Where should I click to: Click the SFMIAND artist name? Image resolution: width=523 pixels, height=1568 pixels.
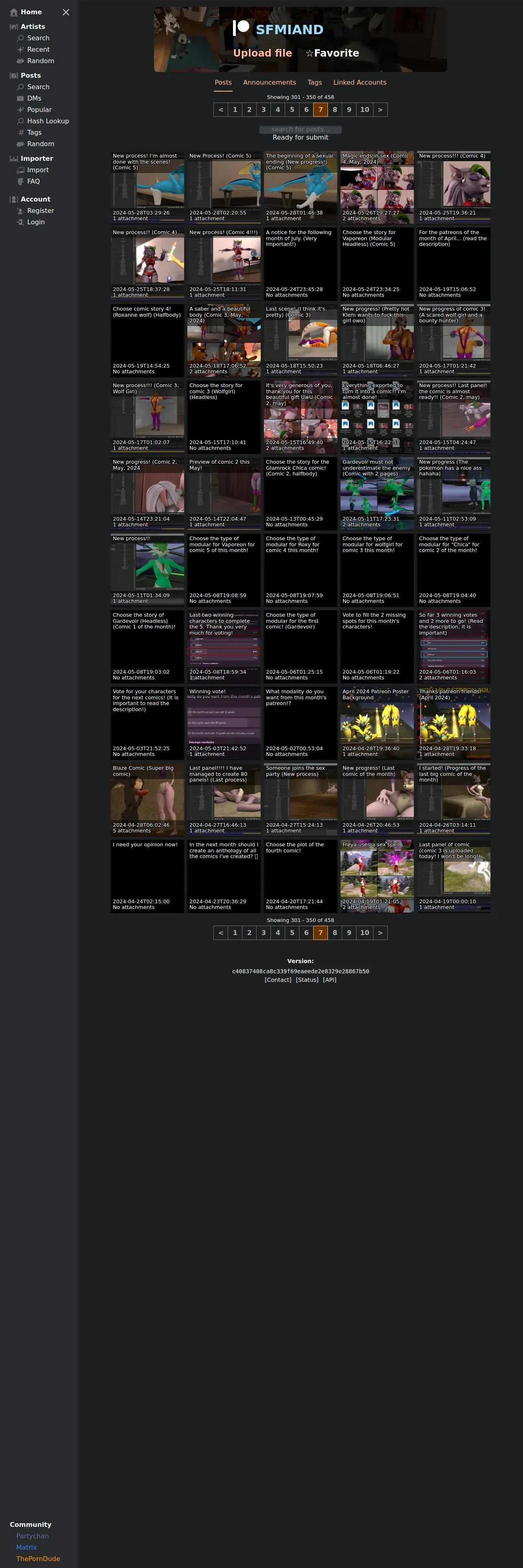coord(289,30)
